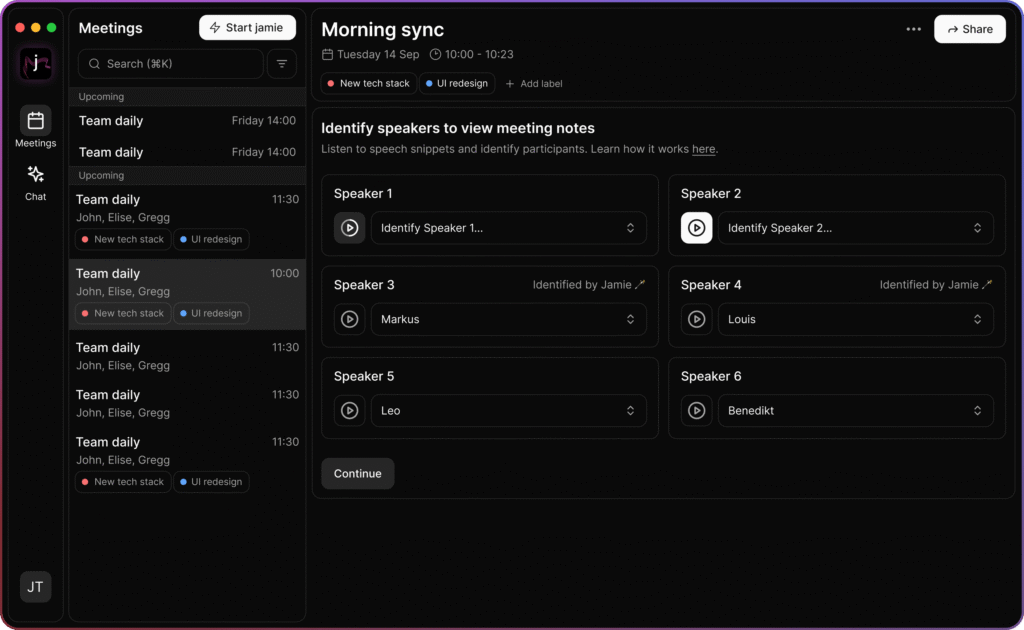Open the Meetings panel from the sidebar
This screenshot has width=1024, height=630.
[35, 126]
